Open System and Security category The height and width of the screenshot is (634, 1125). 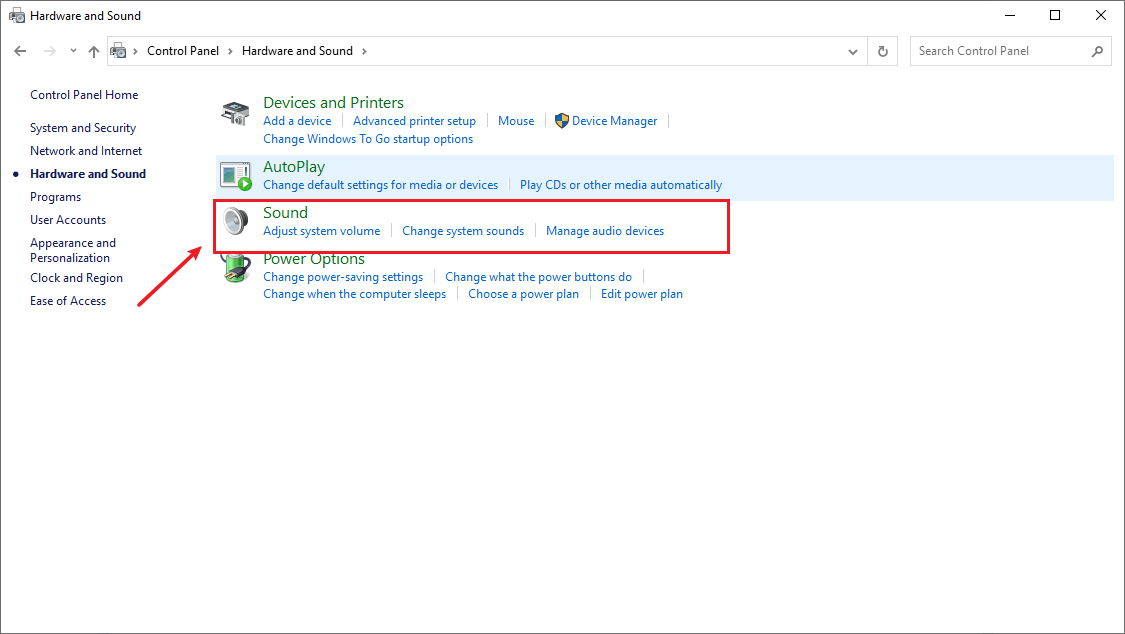coord(83,128)
